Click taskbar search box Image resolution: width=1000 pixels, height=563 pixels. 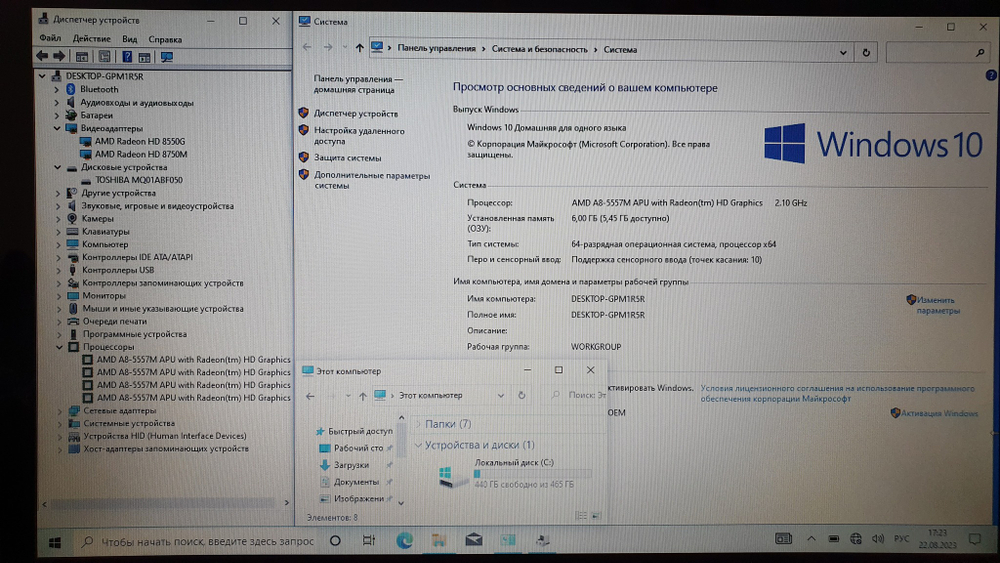pos(198,541)
